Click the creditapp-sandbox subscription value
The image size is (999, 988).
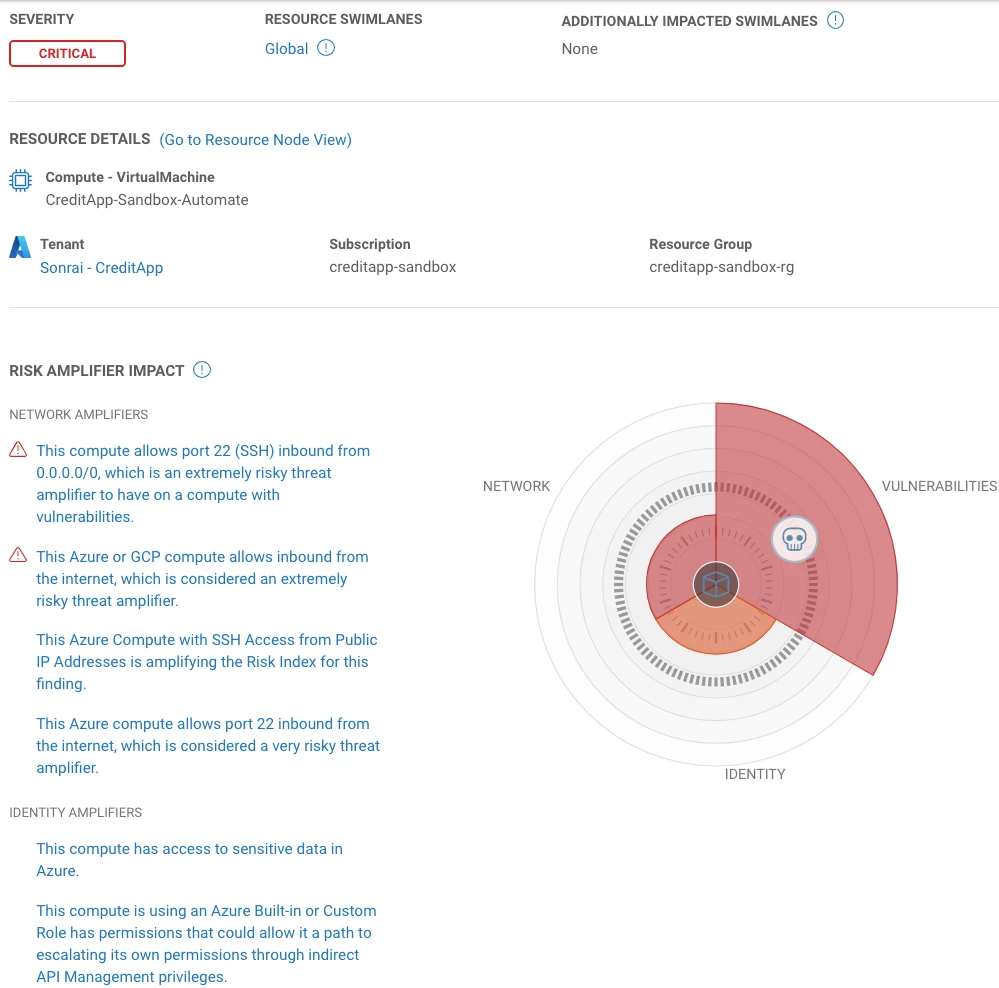click(x=393, y=267)
